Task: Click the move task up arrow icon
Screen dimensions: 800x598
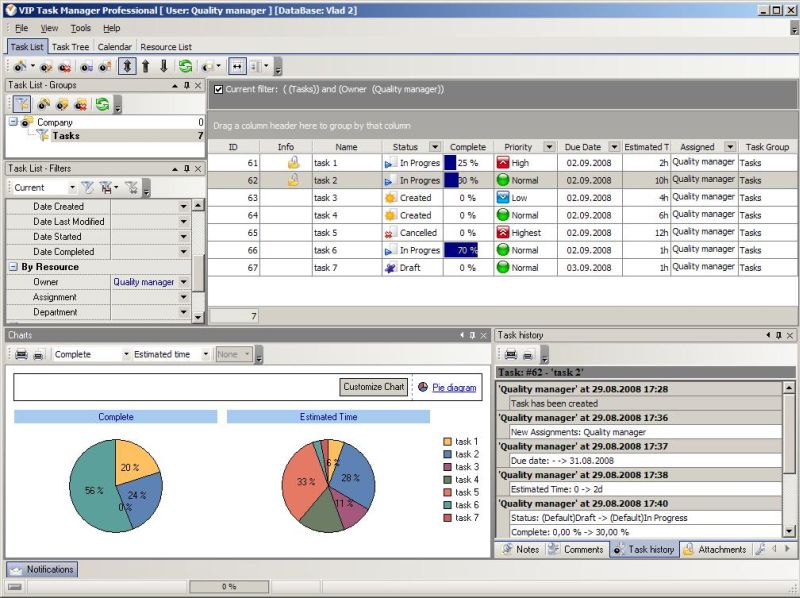Action: pos(146,67)
